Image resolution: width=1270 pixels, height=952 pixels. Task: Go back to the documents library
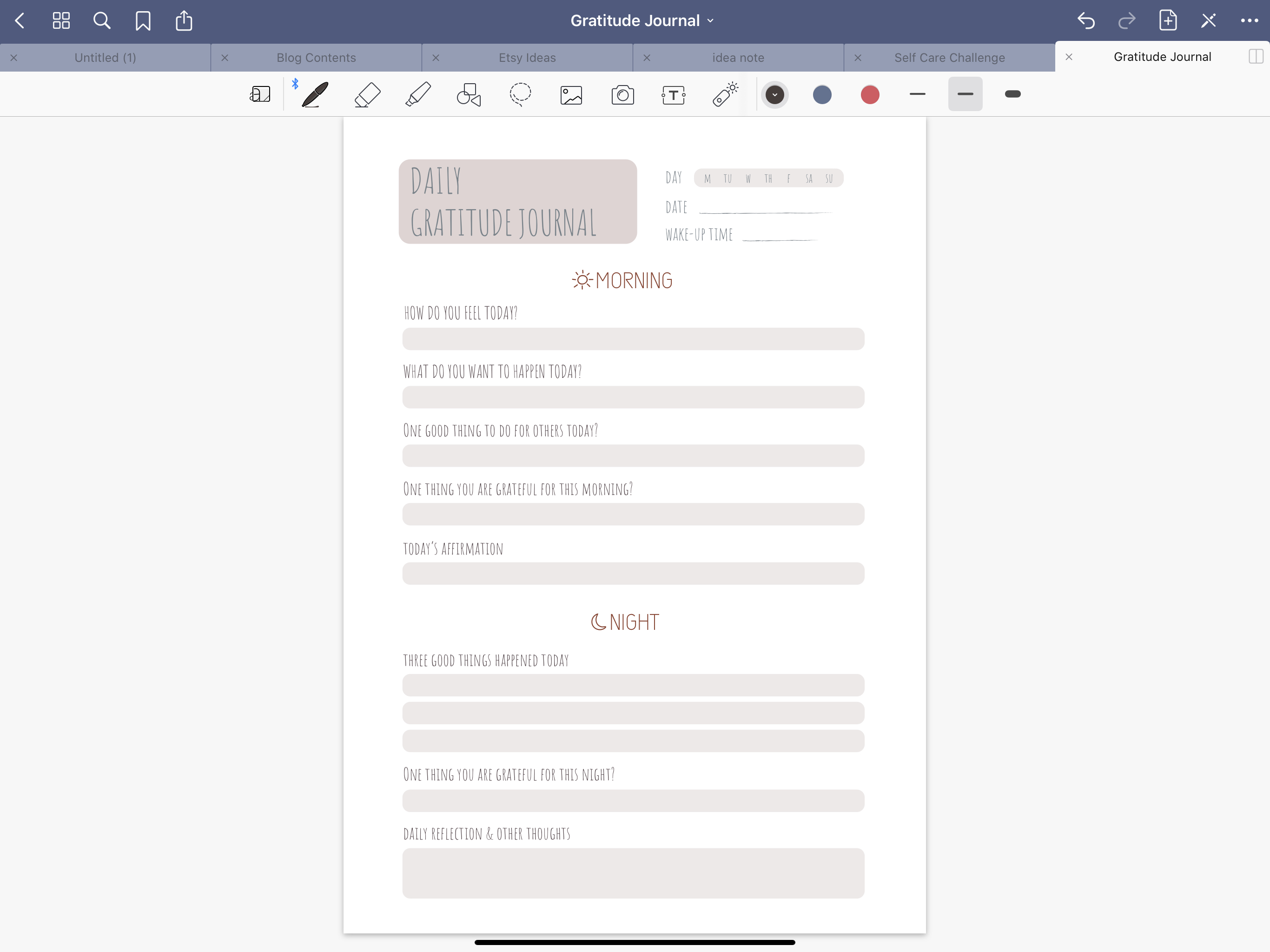pos(20,20)
